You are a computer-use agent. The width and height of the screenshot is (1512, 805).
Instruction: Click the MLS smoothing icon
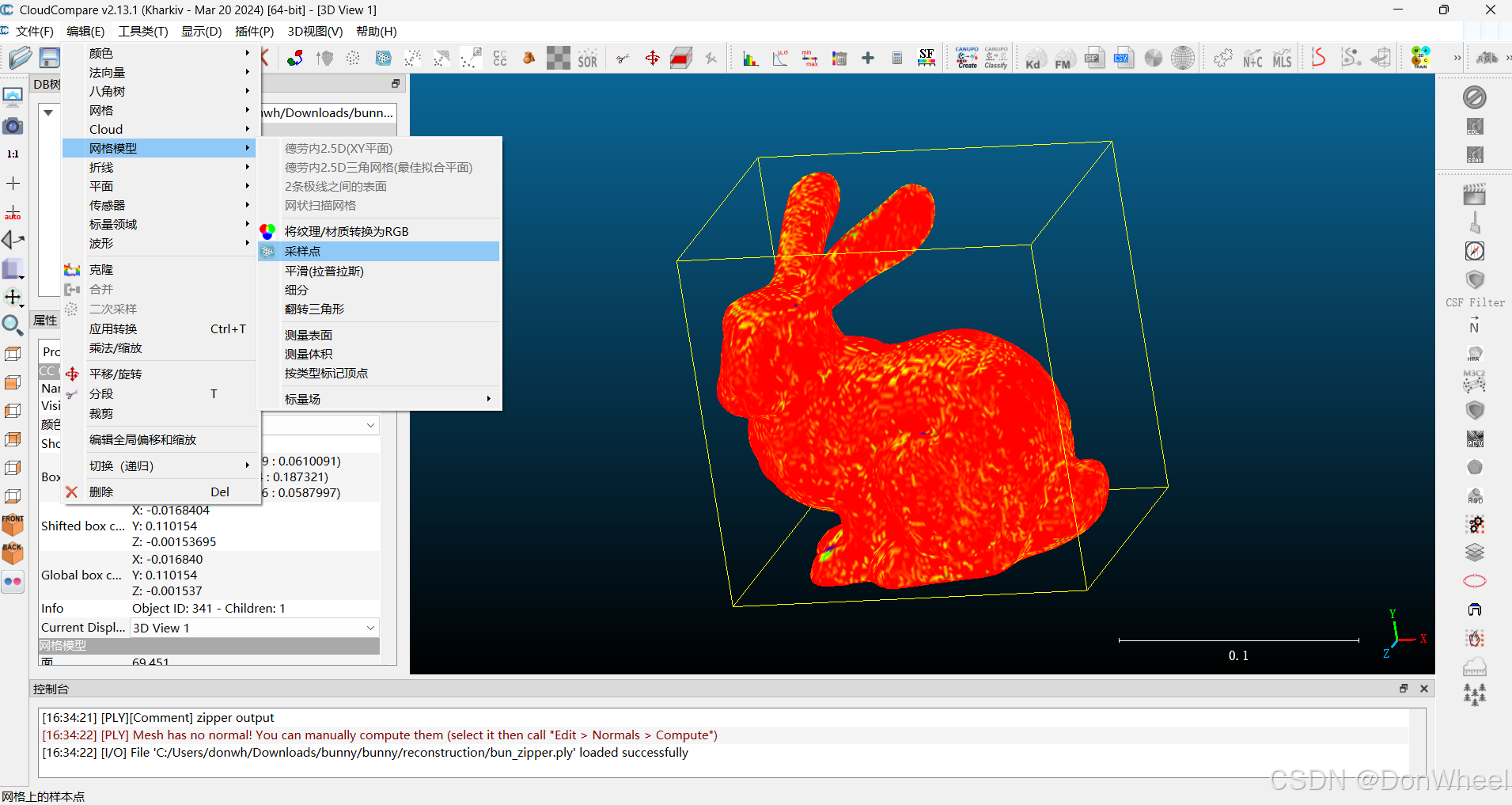coord(1282,59)
